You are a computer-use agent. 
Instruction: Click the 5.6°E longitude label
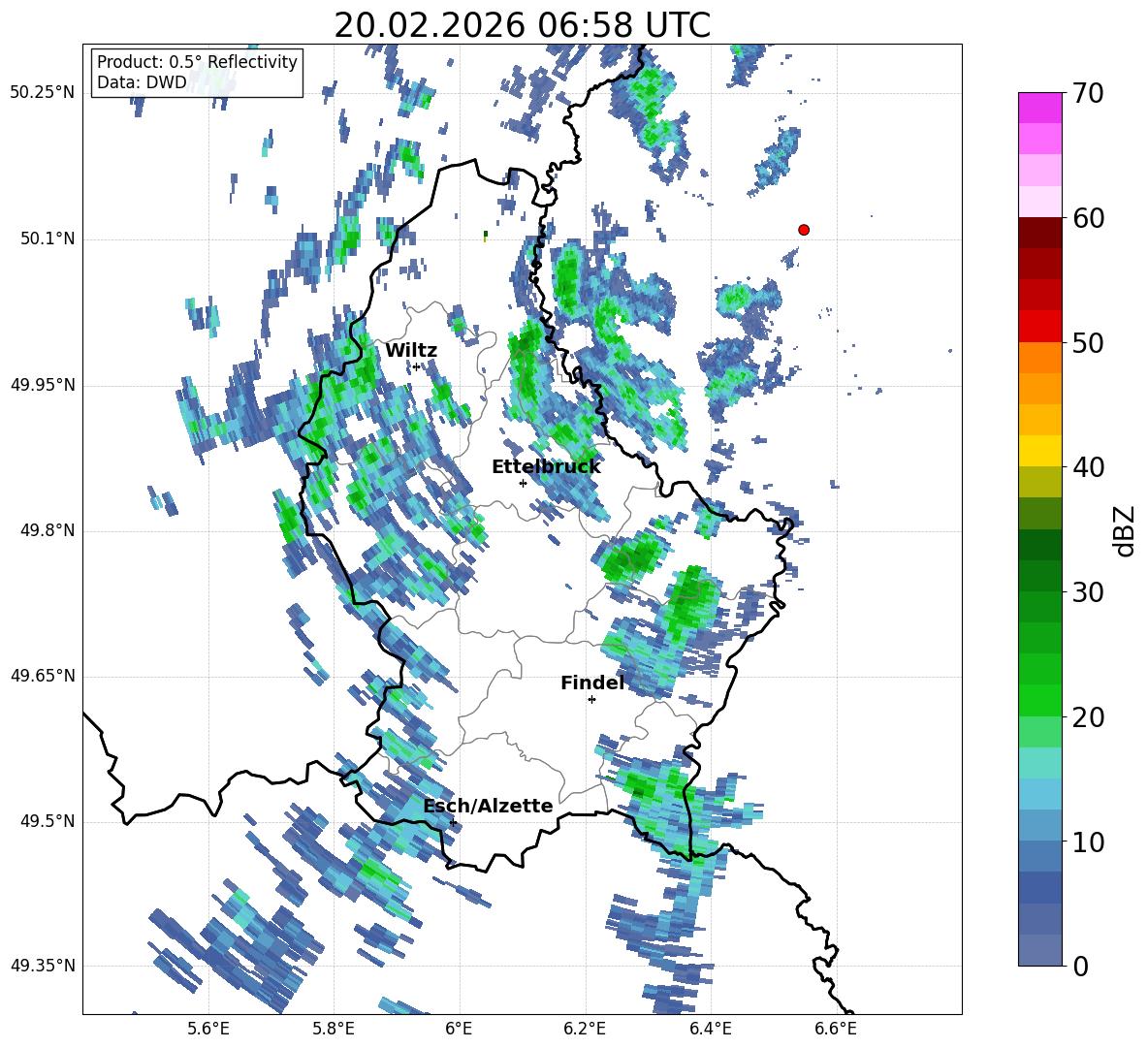point(207,1029)
